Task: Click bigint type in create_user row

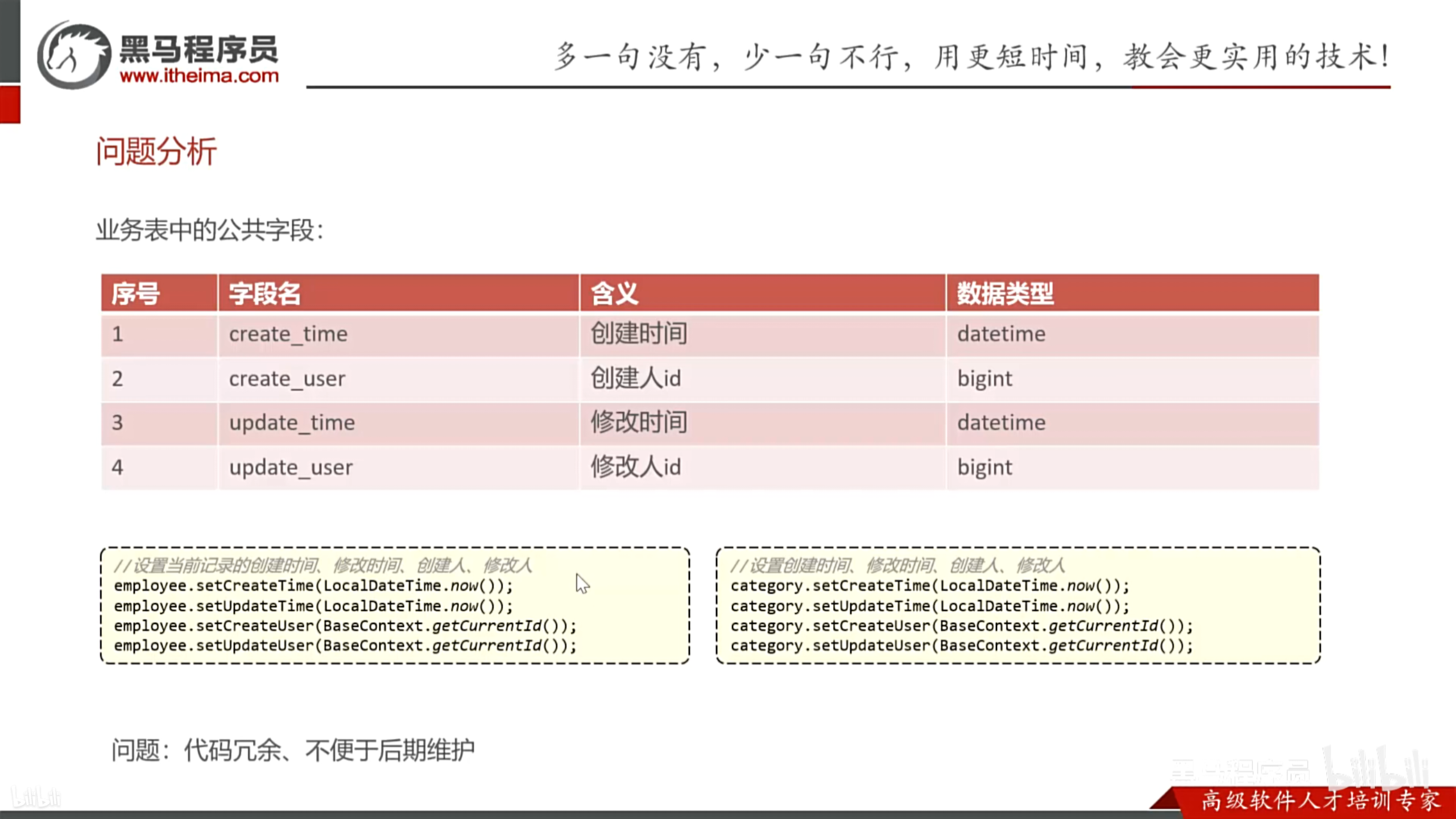Action: 1133,379
